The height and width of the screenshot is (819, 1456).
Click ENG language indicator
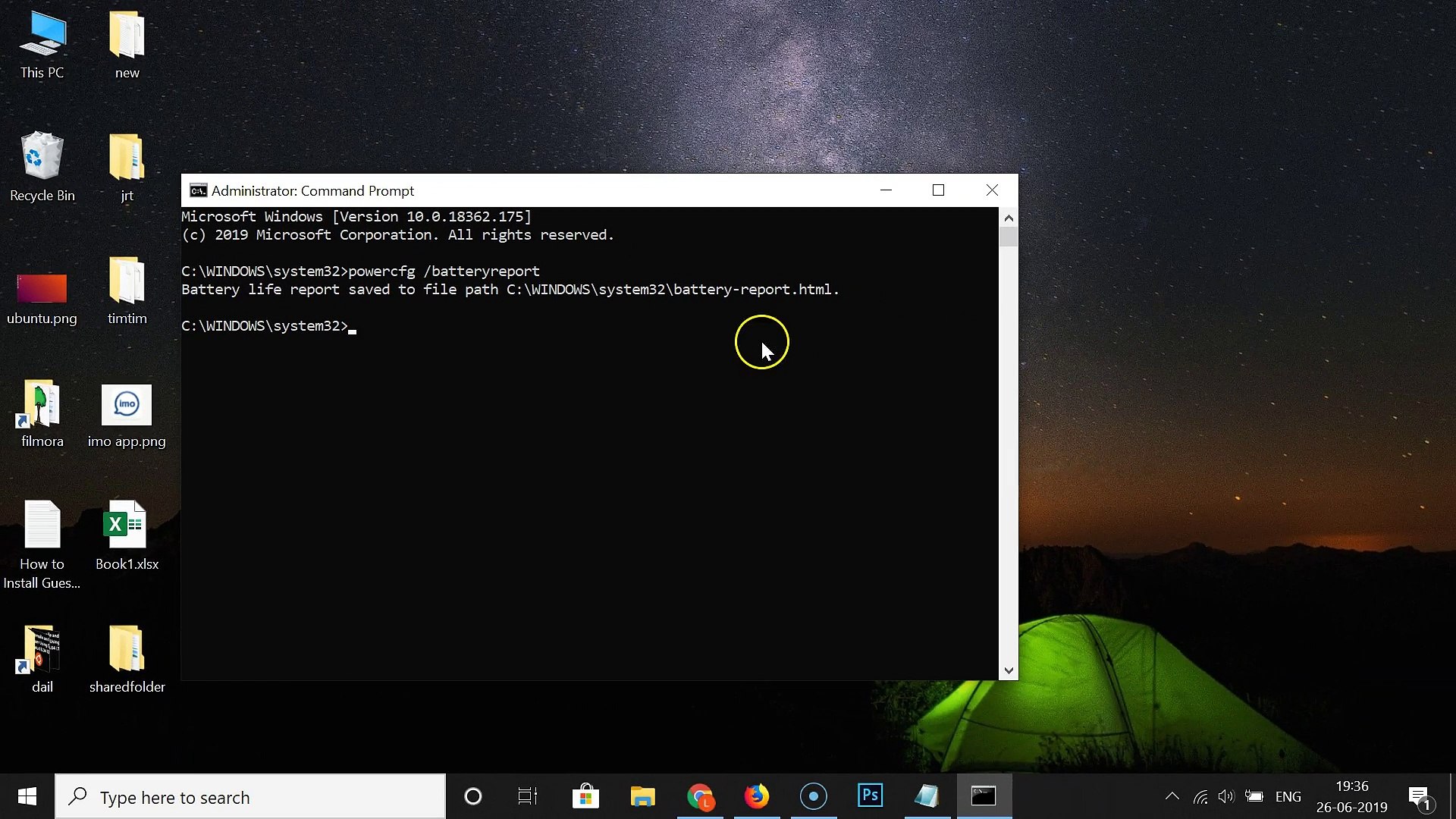1288,797
